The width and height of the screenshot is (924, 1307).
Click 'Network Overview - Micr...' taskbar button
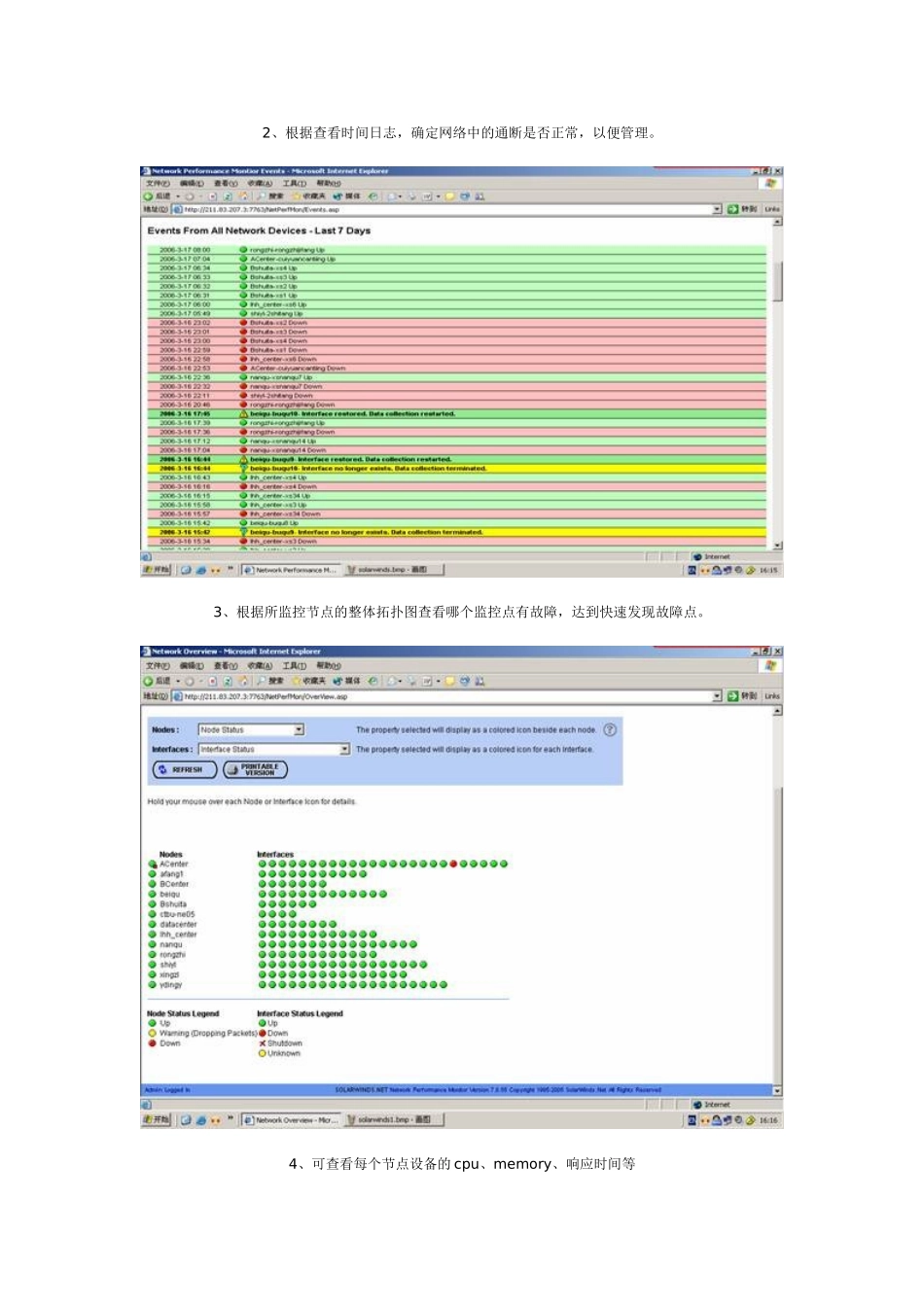[x=290, y=1120]
